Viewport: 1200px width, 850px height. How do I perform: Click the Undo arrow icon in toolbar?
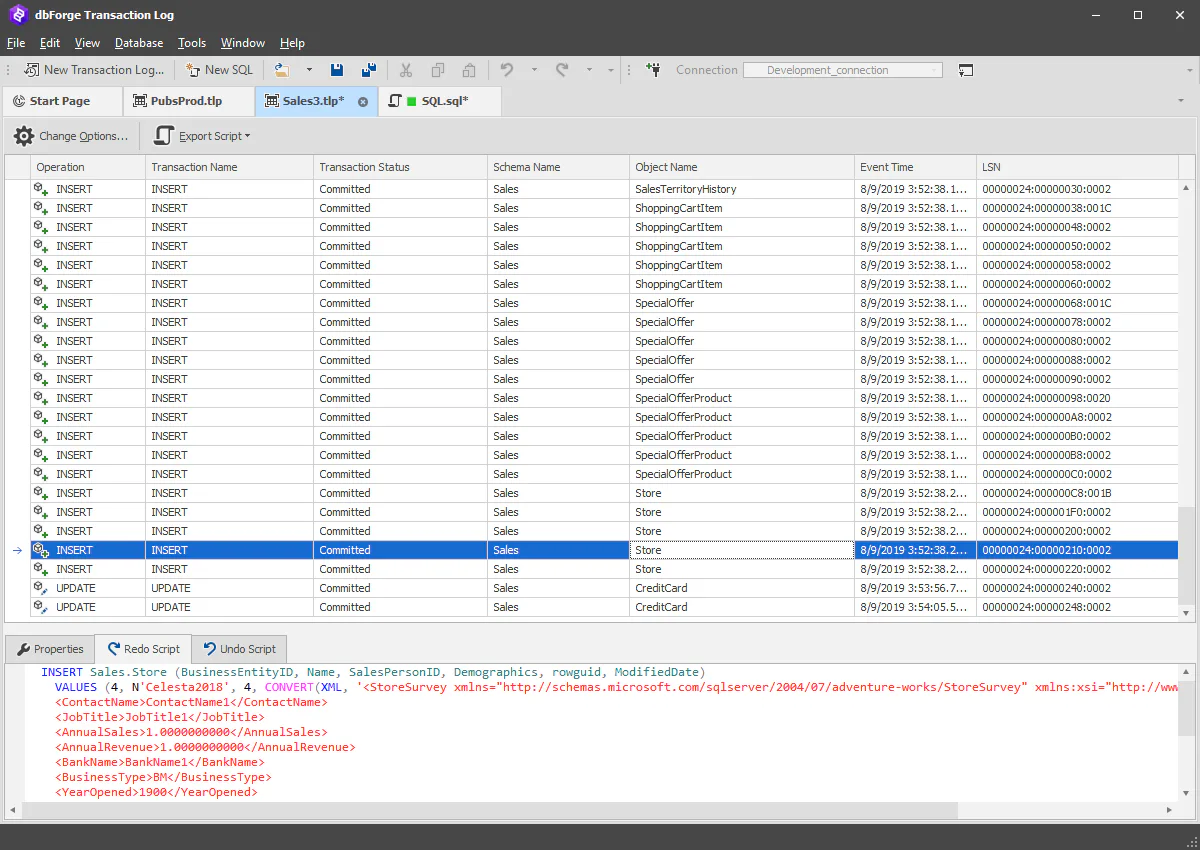(507, 70)
